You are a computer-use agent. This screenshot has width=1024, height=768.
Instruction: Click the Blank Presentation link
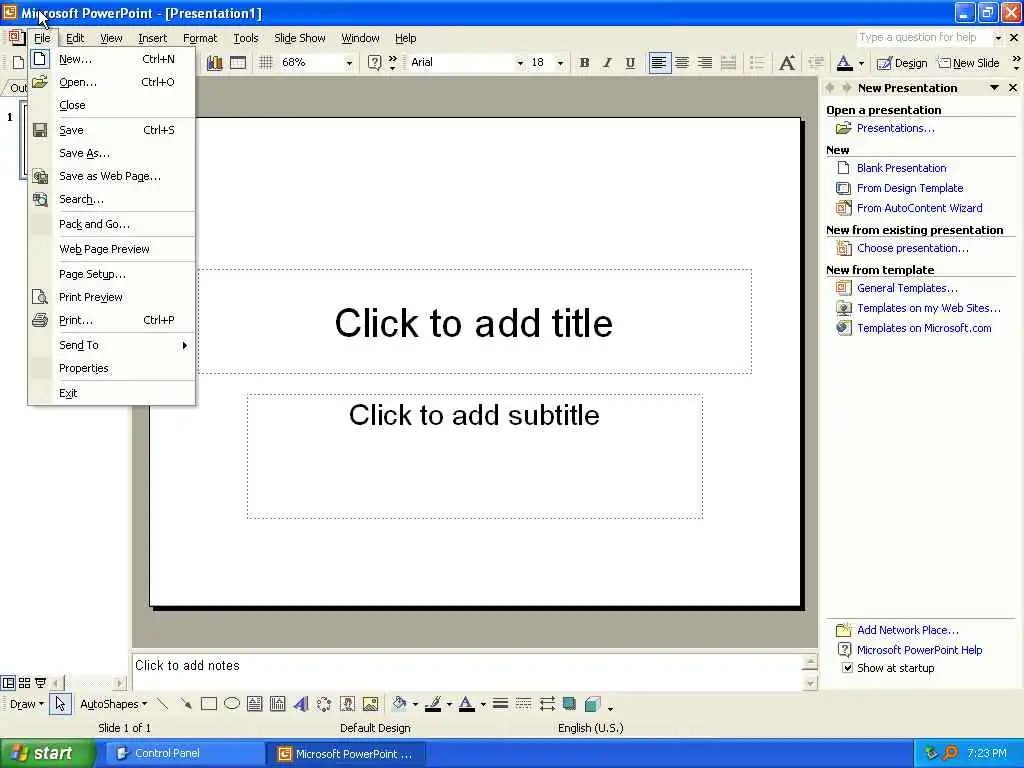tap(901, 168)
